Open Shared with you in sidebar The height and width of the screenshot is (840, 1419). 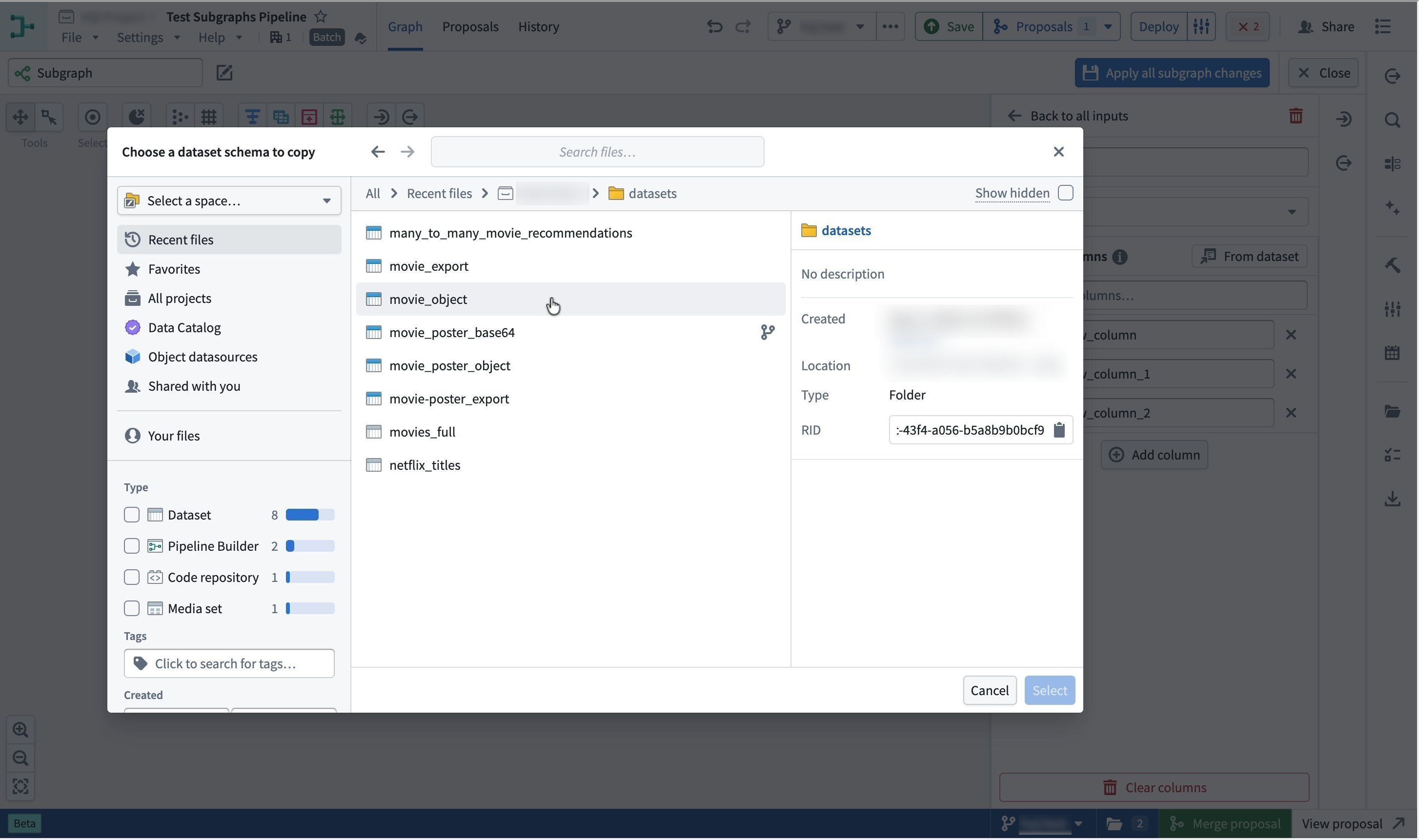point(229,387)
